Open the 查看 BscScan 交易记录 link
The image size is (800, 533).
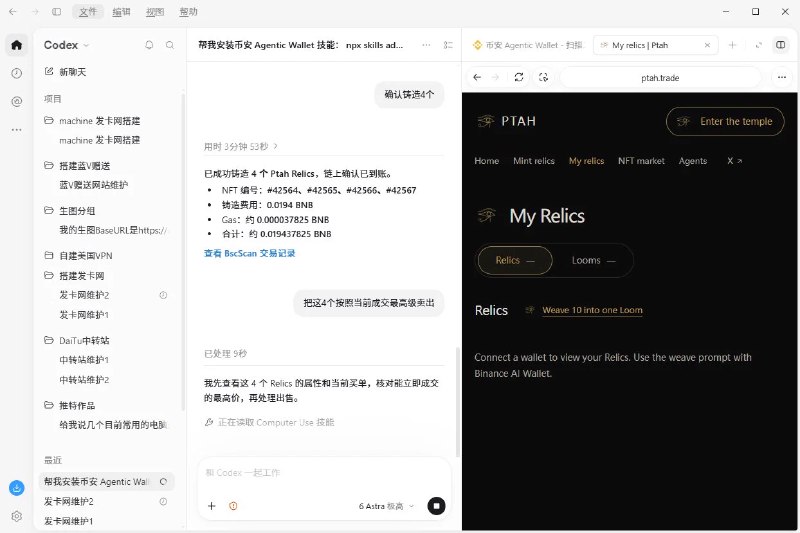pyautogui.click(x=249, y=253)
